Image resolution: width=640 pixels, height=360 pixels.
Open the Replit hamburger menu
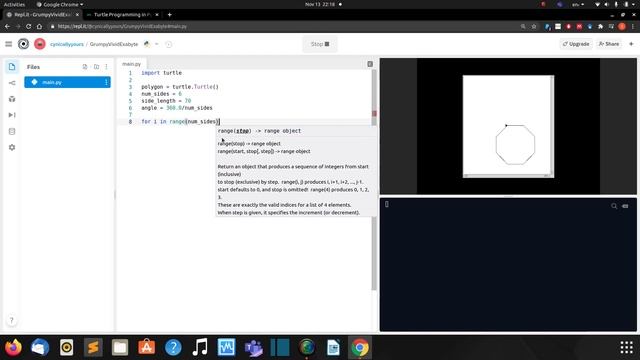9,44
